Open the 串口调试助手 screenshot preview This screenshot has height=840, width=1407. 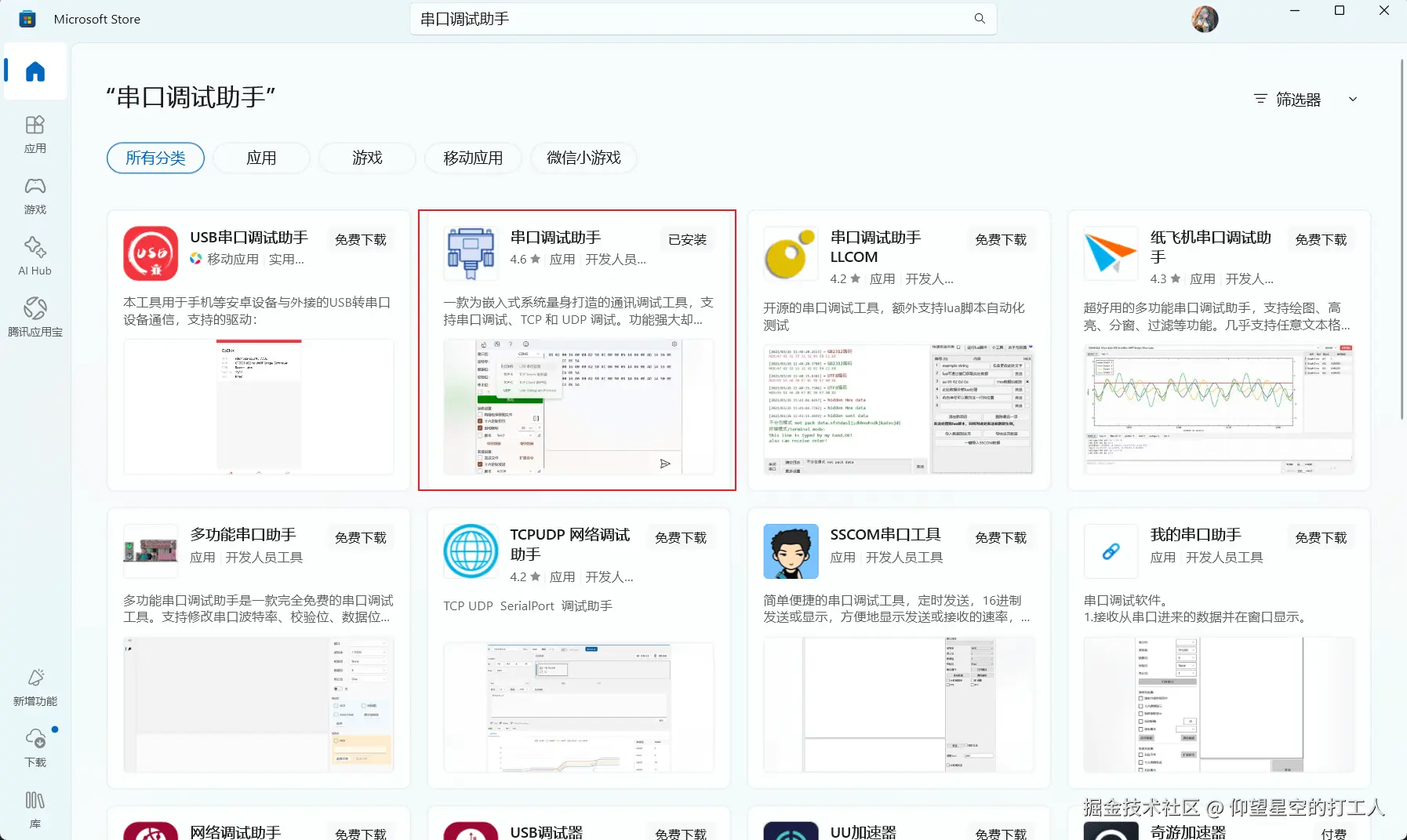579,407
